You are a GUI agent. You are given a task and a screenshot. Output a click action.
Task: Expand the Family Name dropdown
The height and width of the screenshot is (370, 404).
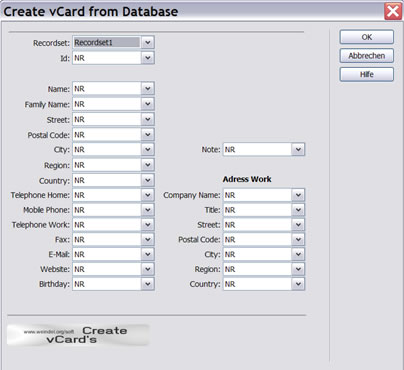point(113,104)
